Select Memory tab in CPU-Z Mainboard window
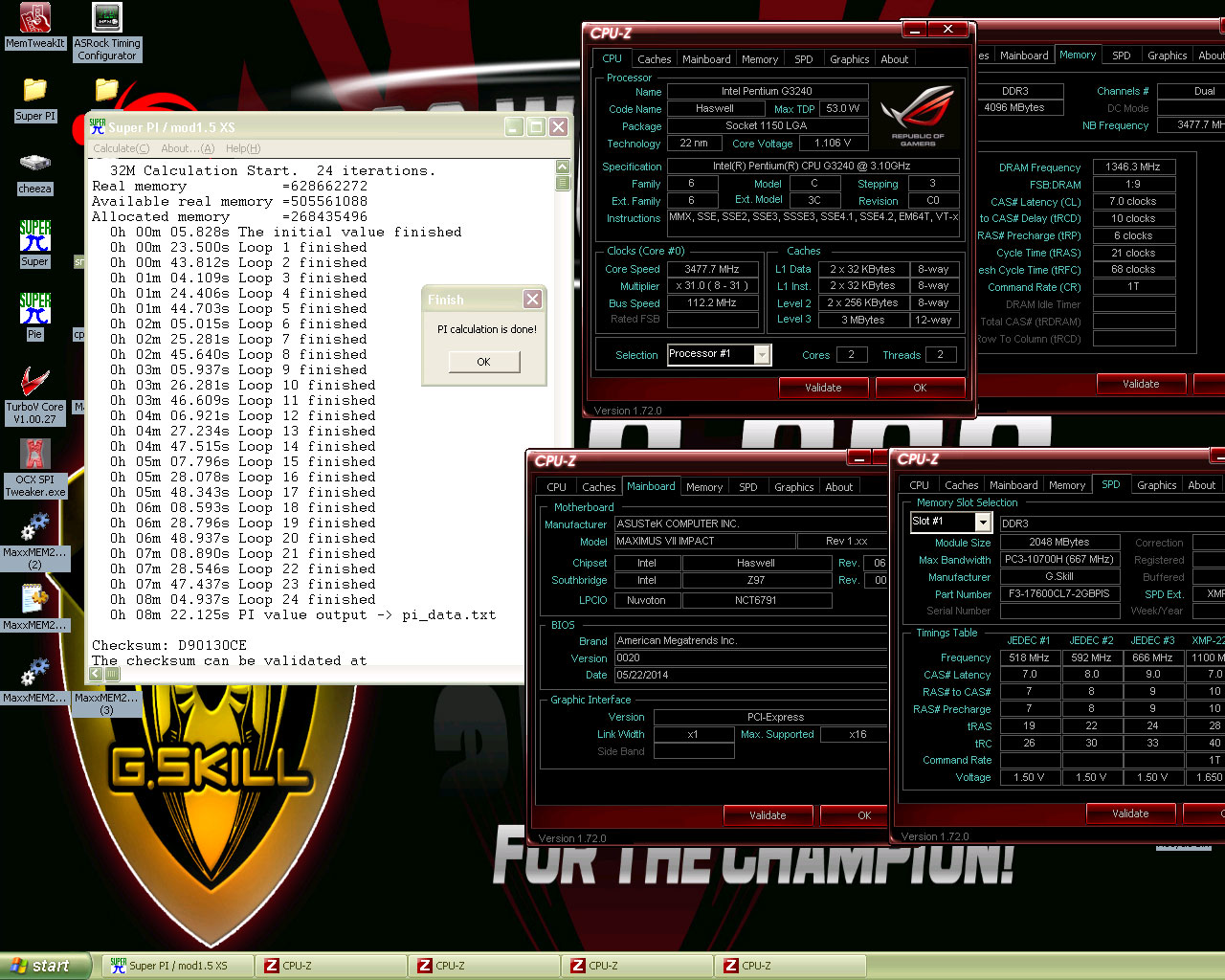Image resolution: width=1225 pixels, height=980 pixels. coord(704,487)
